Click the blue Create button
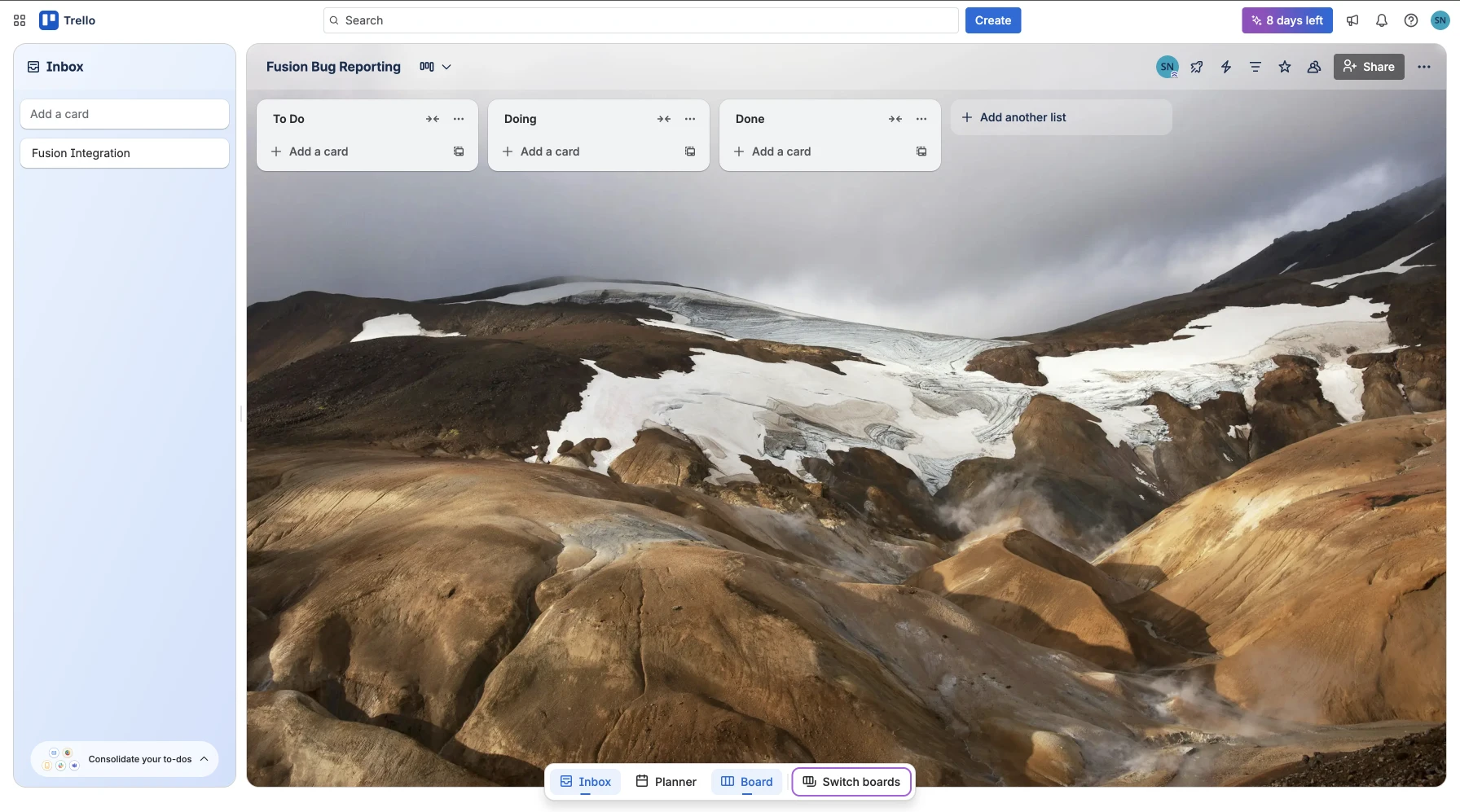 point(992,20)
